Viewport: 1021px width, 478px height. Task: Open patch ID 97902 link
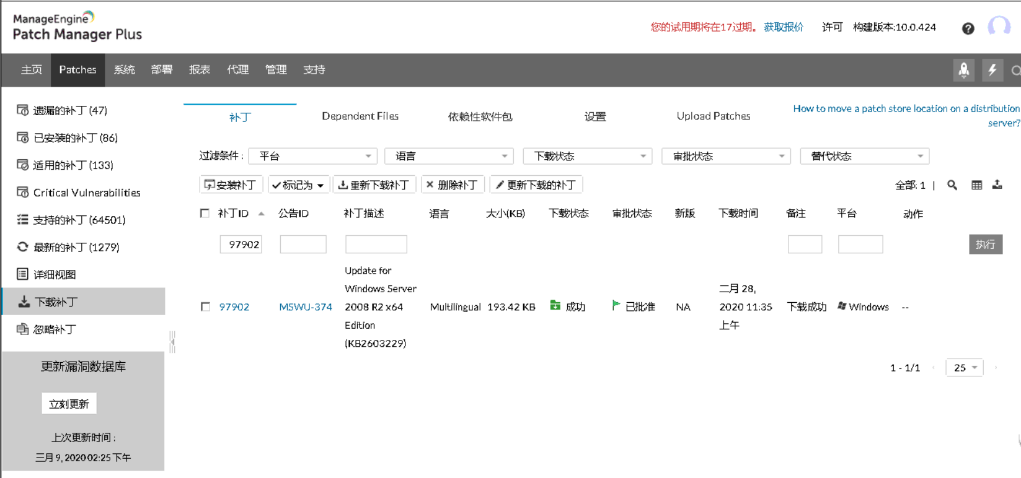click(x=234, y=307)
